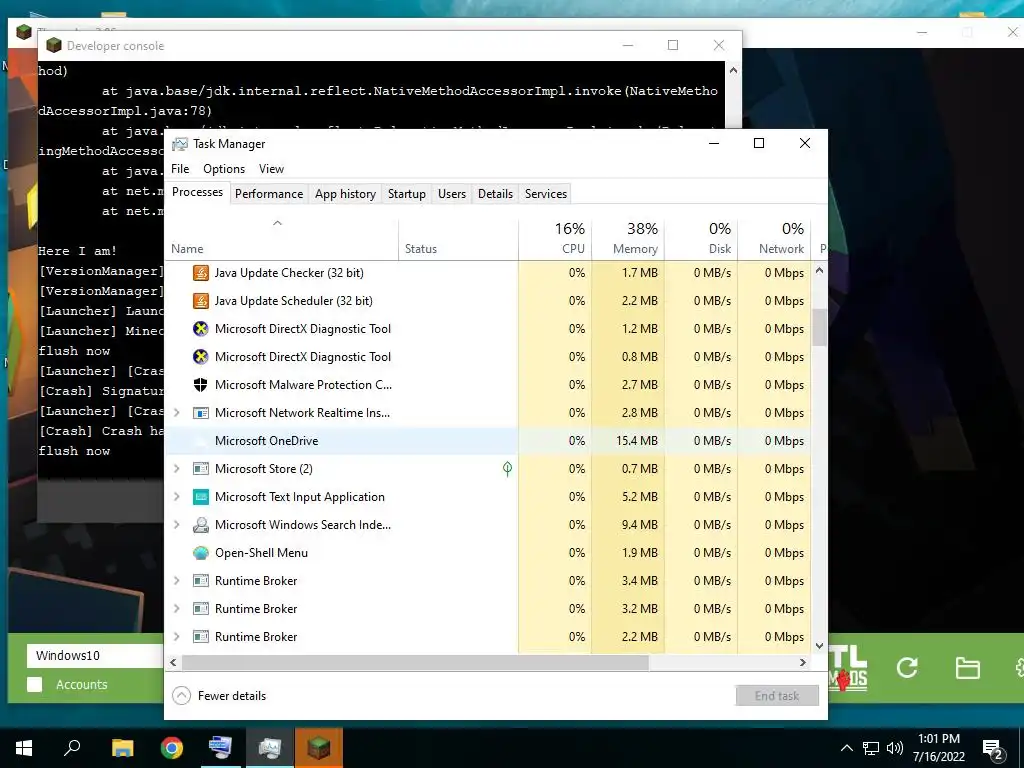Click the vertical scrollbar thumb in process list

click(x=820, y=327)
